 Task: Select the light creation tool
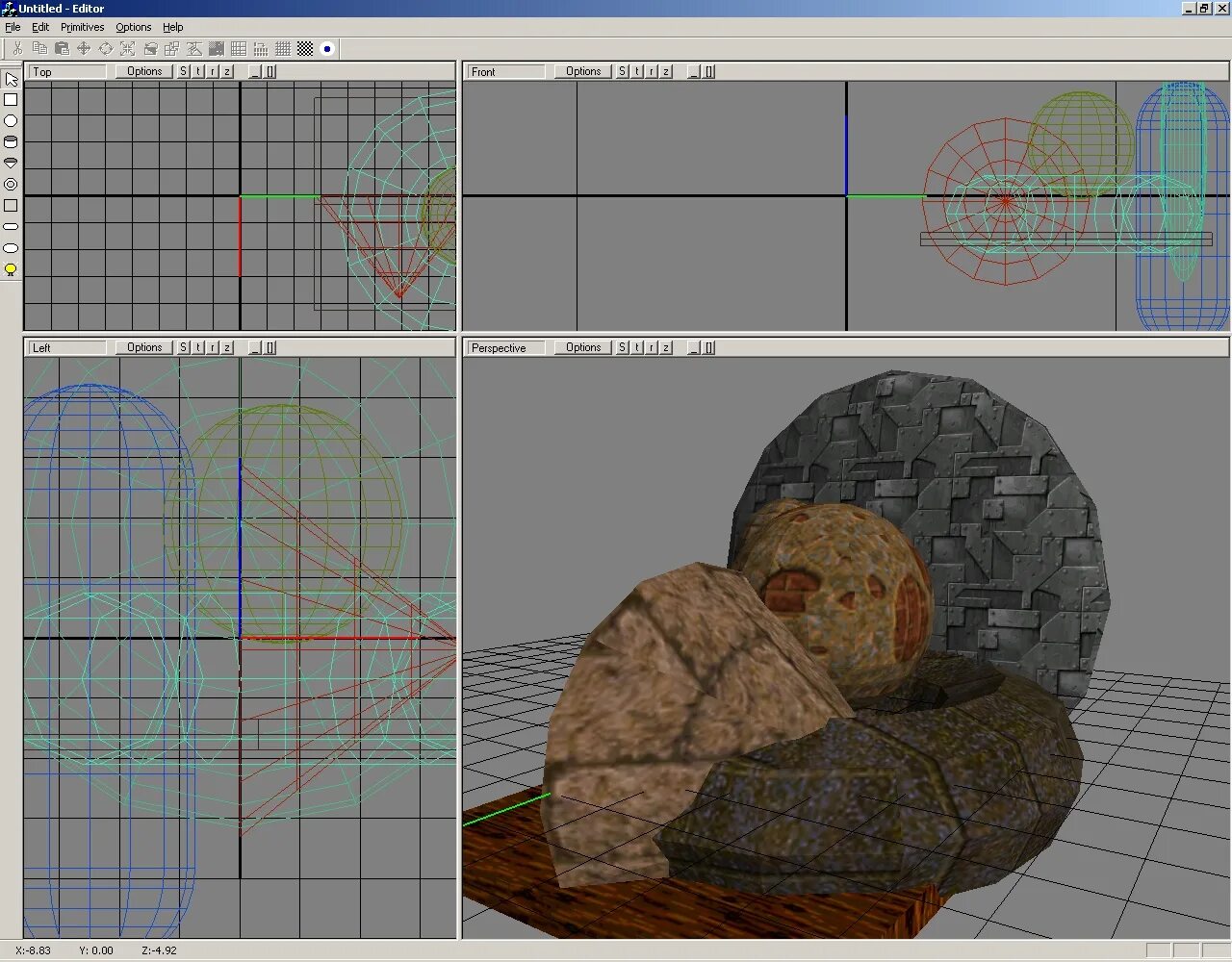point(11,269)
